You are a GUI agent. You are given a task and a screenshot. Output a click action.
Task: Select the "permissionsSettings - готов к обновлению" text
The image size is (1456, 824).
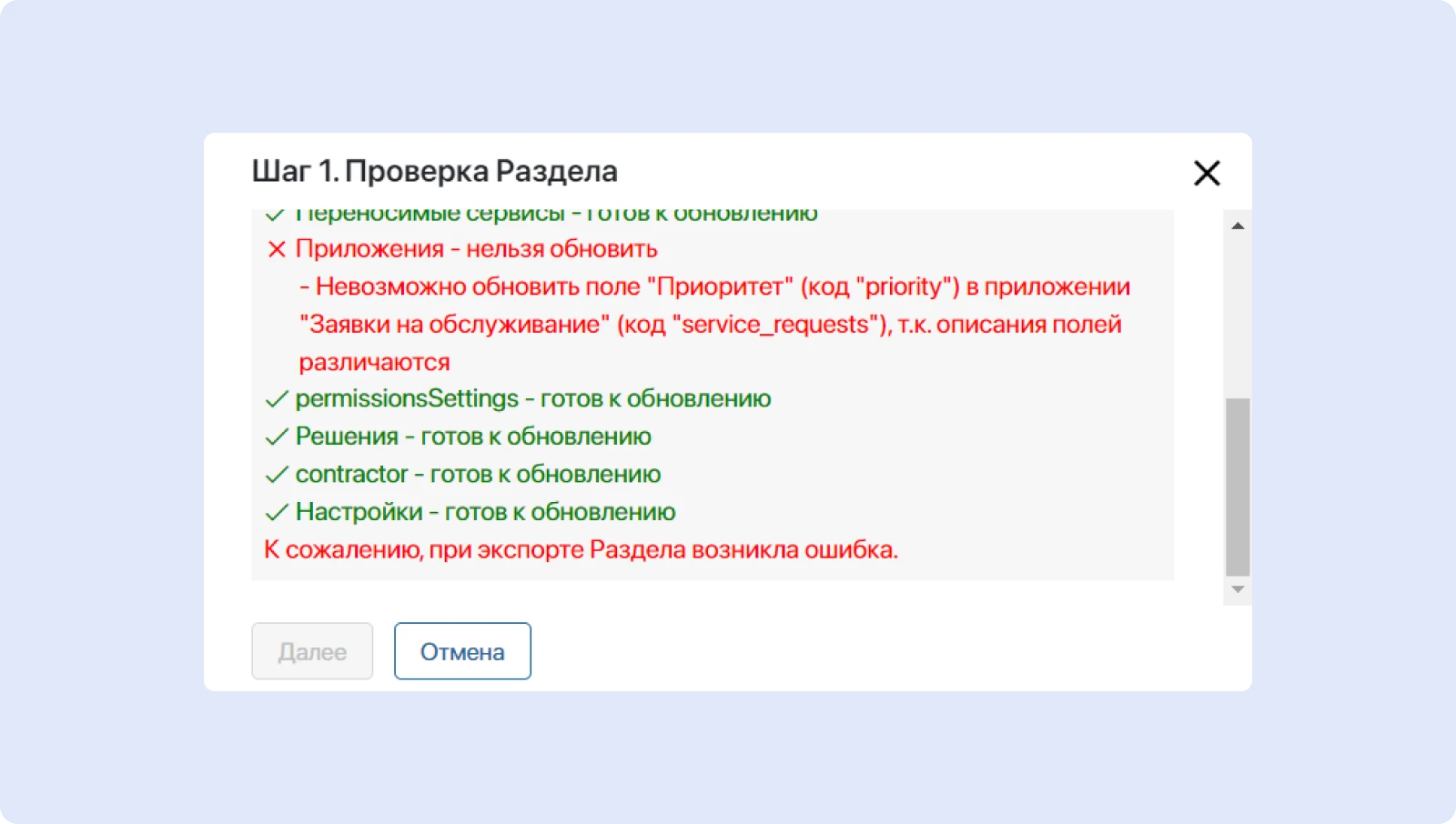click(532, 399)
